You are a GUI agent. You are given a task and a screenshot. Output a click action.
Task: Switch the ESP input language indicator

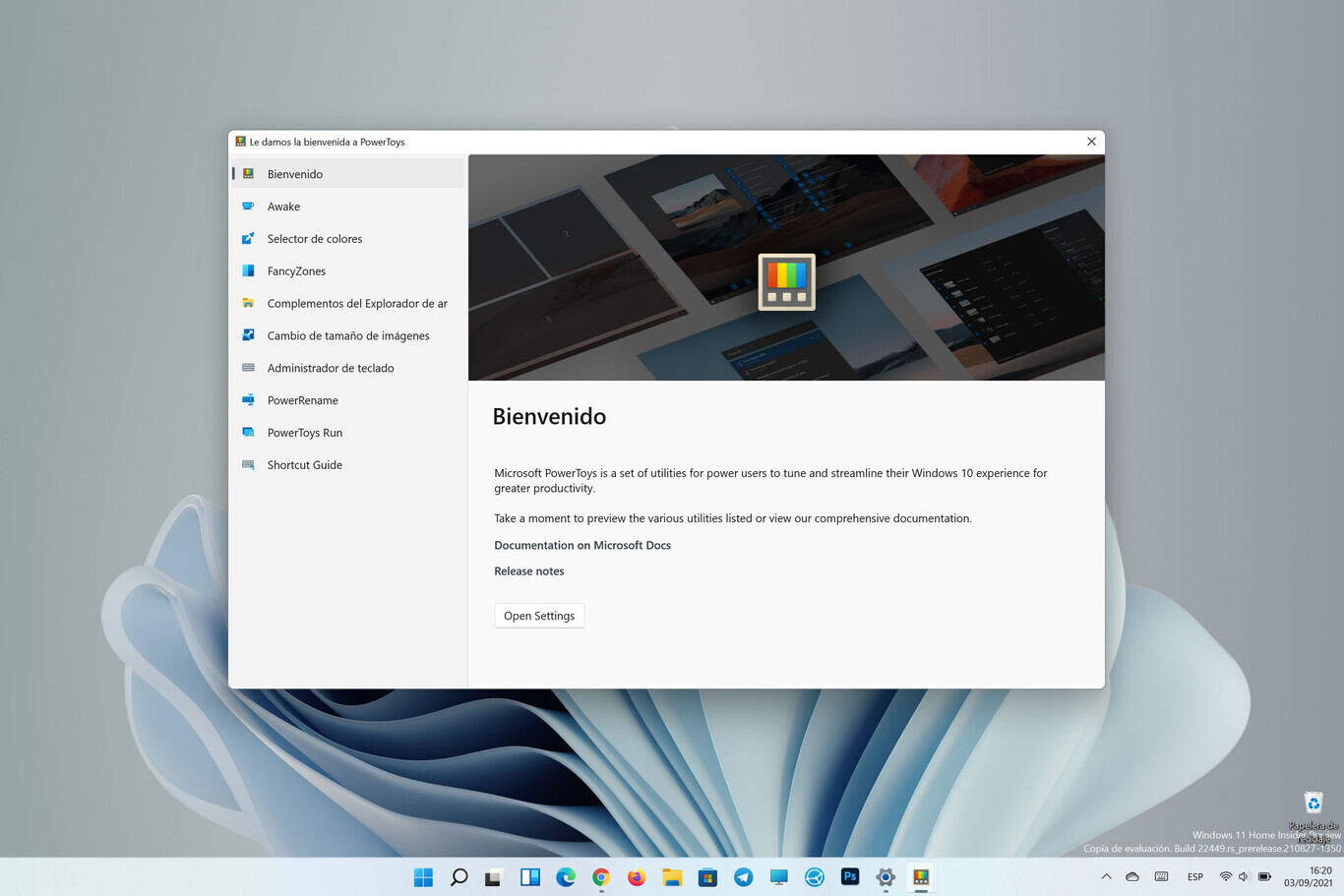(x=1194, y=876)
